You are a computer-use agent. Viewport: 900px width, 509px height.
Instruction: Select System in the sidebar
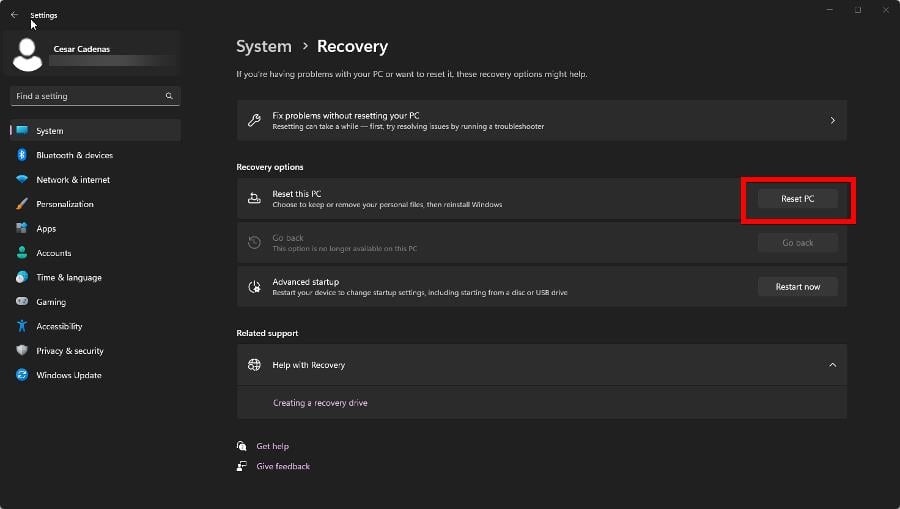click(95, 130)
